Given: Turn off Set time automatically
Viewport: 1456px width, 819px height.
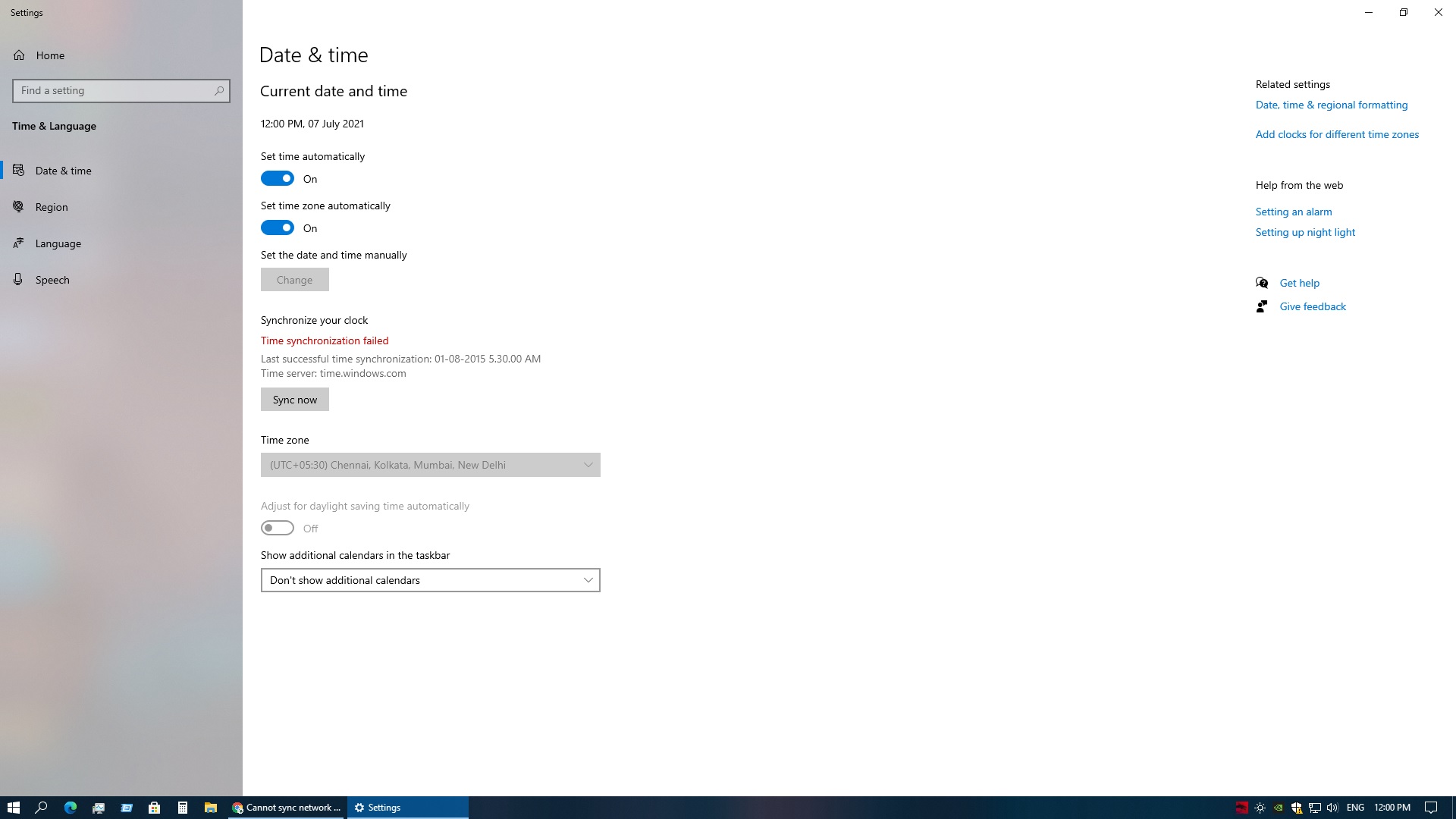Looking at the screenshot, I should pos(278,179).
